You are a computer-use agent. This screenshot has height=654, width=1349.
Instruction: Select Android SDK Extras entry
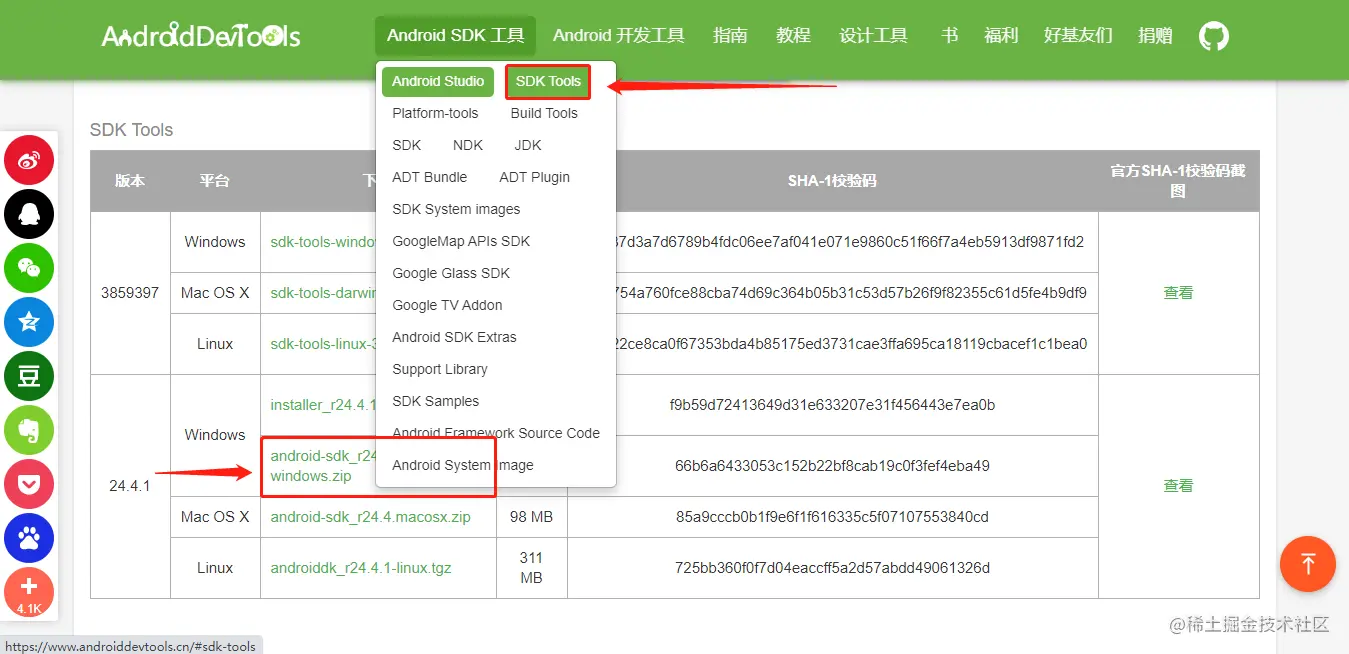(x=454, y=337)
